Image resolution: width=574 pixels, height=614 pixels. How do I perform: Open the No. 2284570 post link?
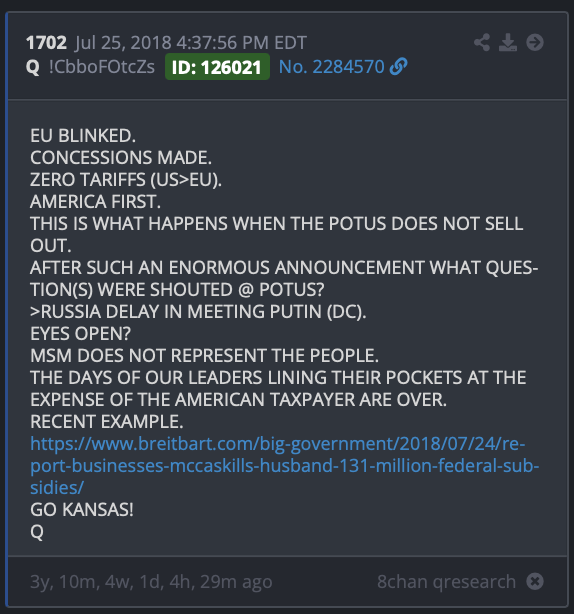[332, 67]
